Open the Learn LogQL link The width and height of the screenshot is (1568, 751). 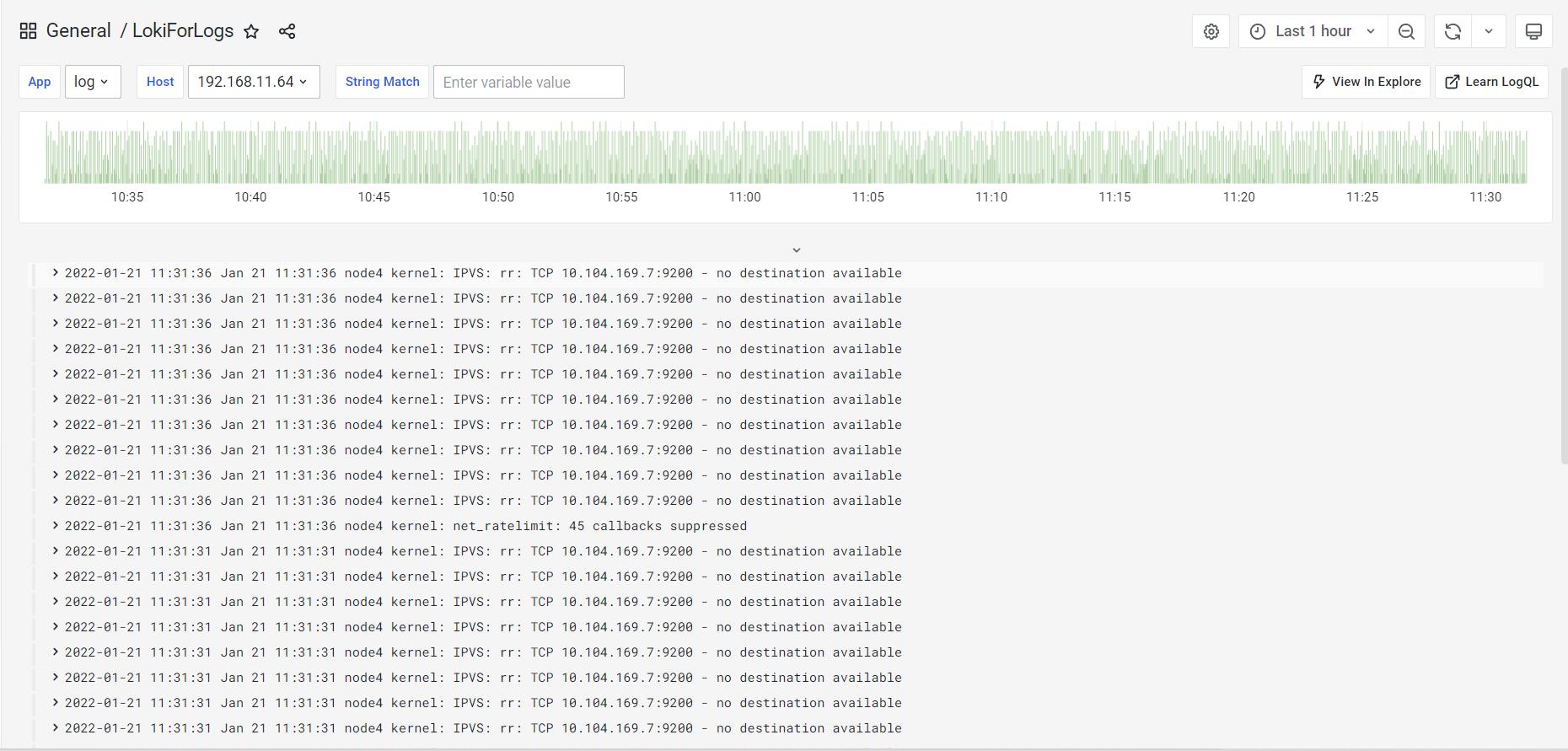[x=1491, y=82]
